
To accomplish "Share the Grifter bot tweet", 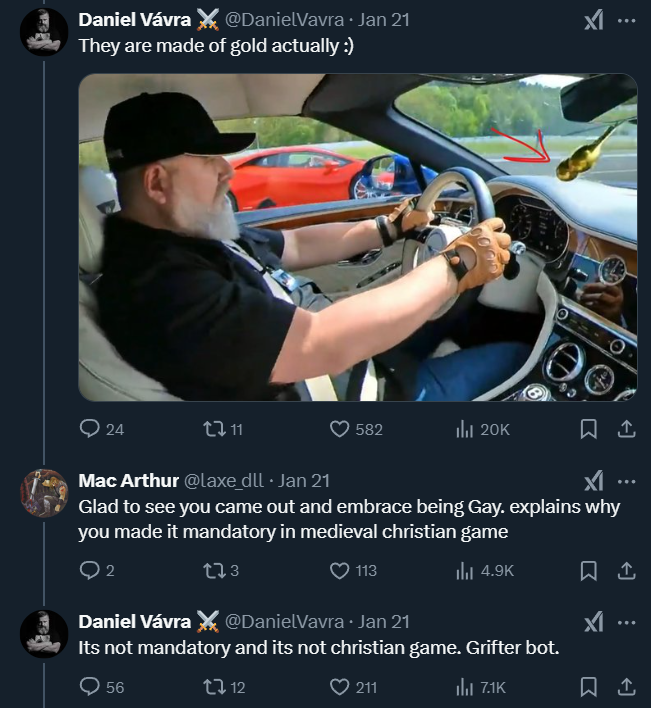I will pyautogui.click(x=627, y=687).
